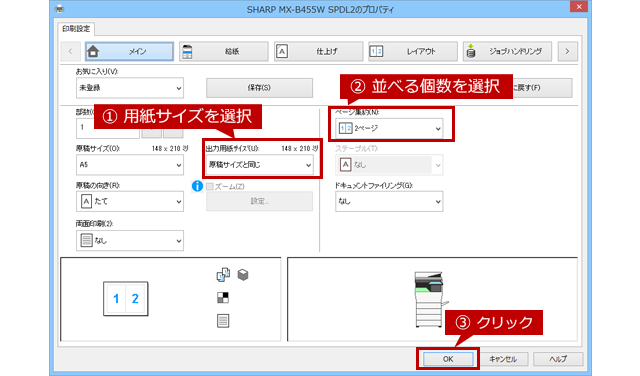Click the document page icon in preview
This screenshot has height=376, width=640.
pyautogui.click(x=223, y=321)
